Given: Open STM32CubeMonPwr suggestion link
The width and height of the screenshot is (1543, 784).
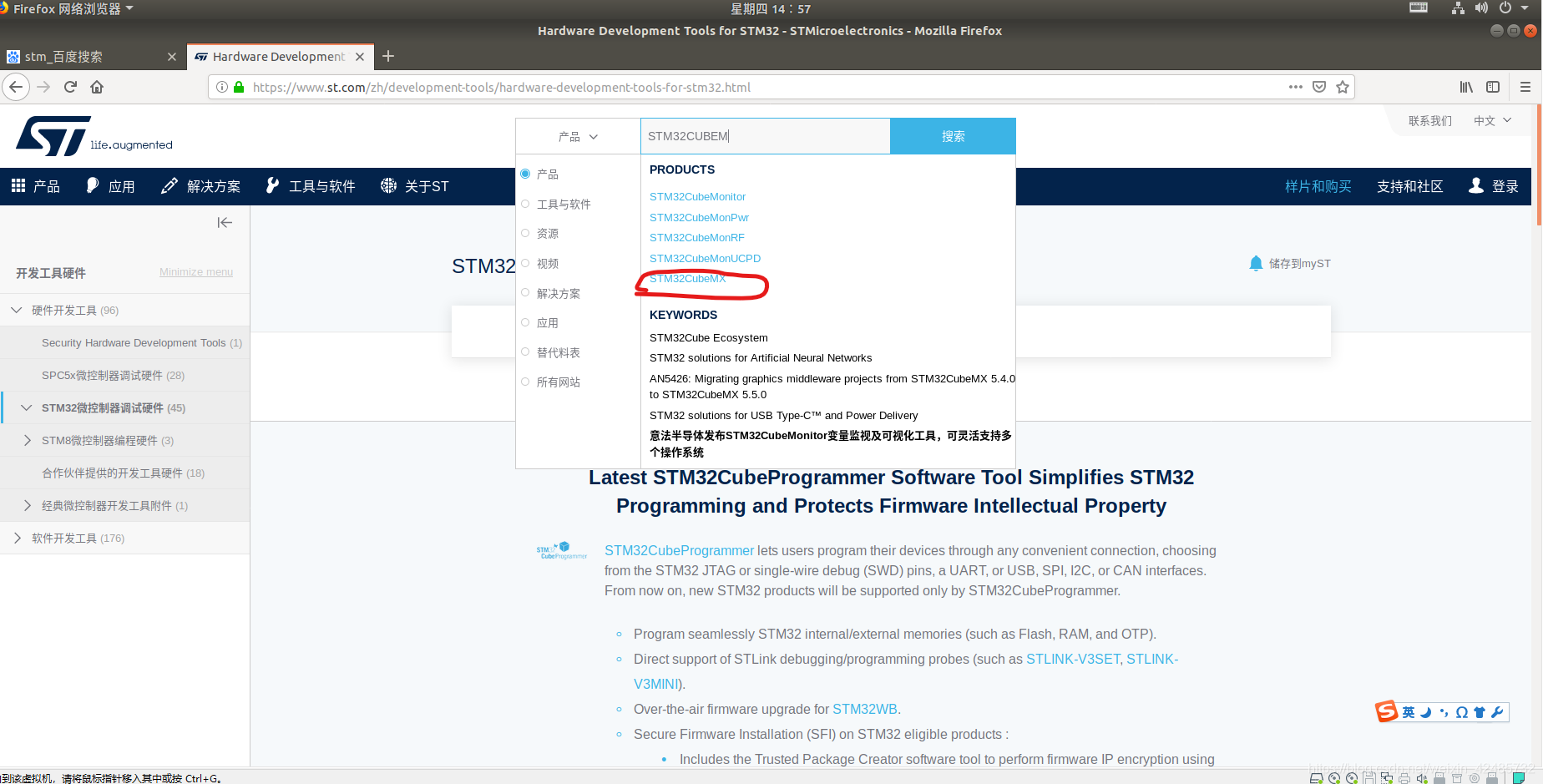Looking at the screenshot, I should (699, 217).
